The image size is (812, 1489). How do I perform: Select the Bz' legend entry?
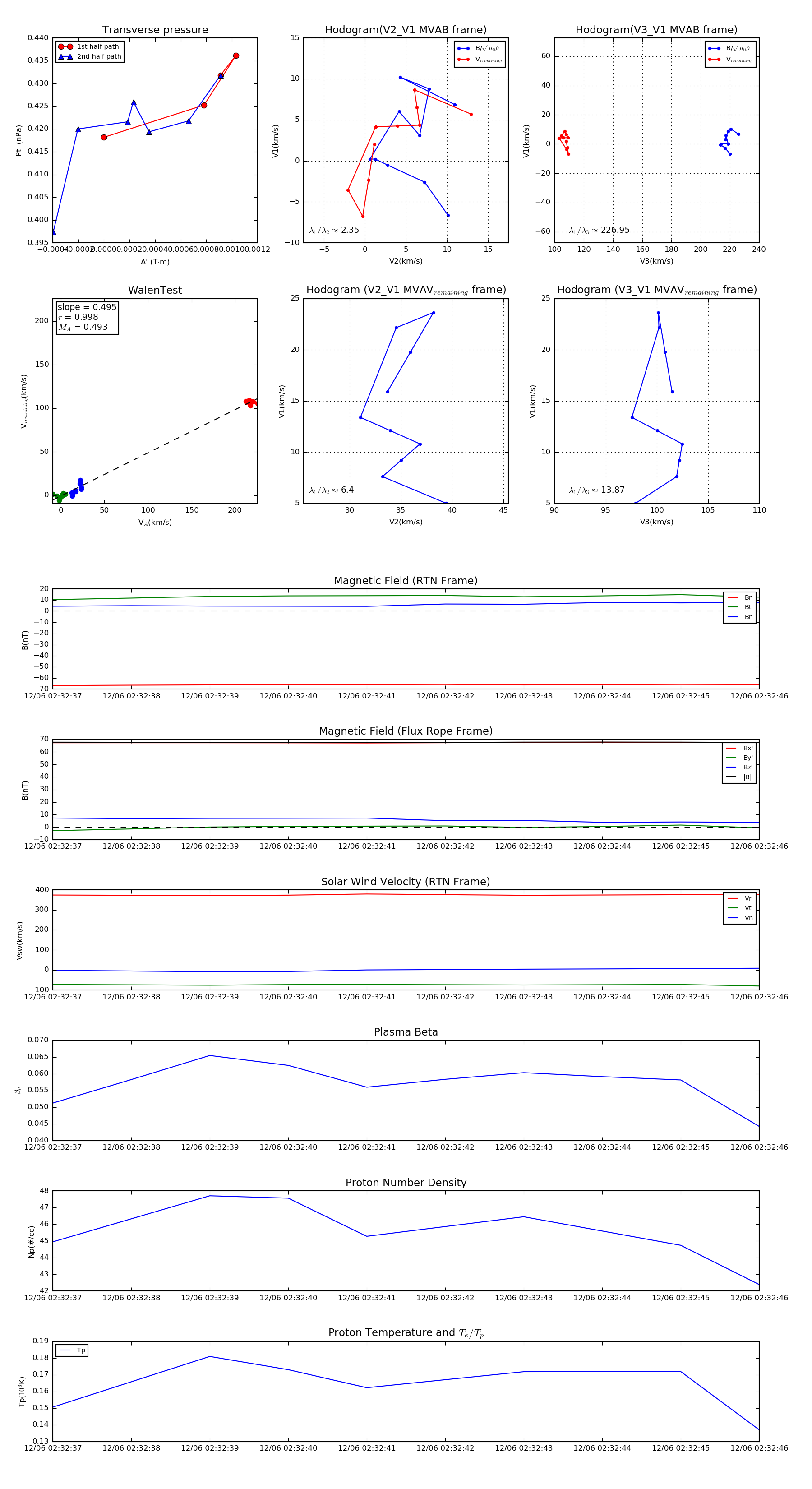click(739, 768)
